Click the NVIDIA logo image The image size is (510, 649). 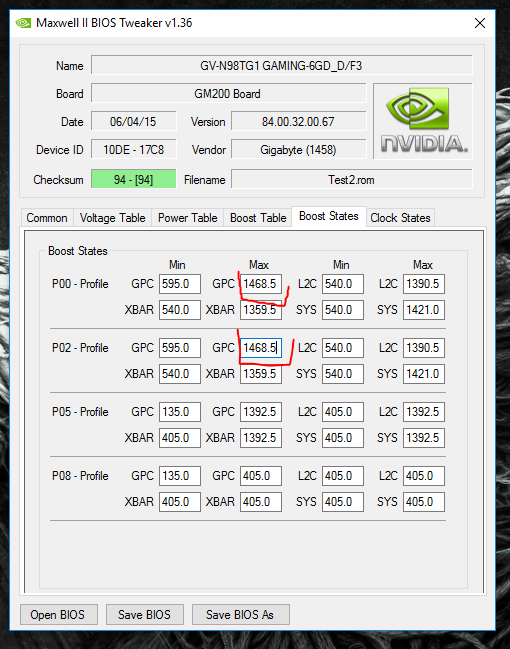click(x=423, y=120)
